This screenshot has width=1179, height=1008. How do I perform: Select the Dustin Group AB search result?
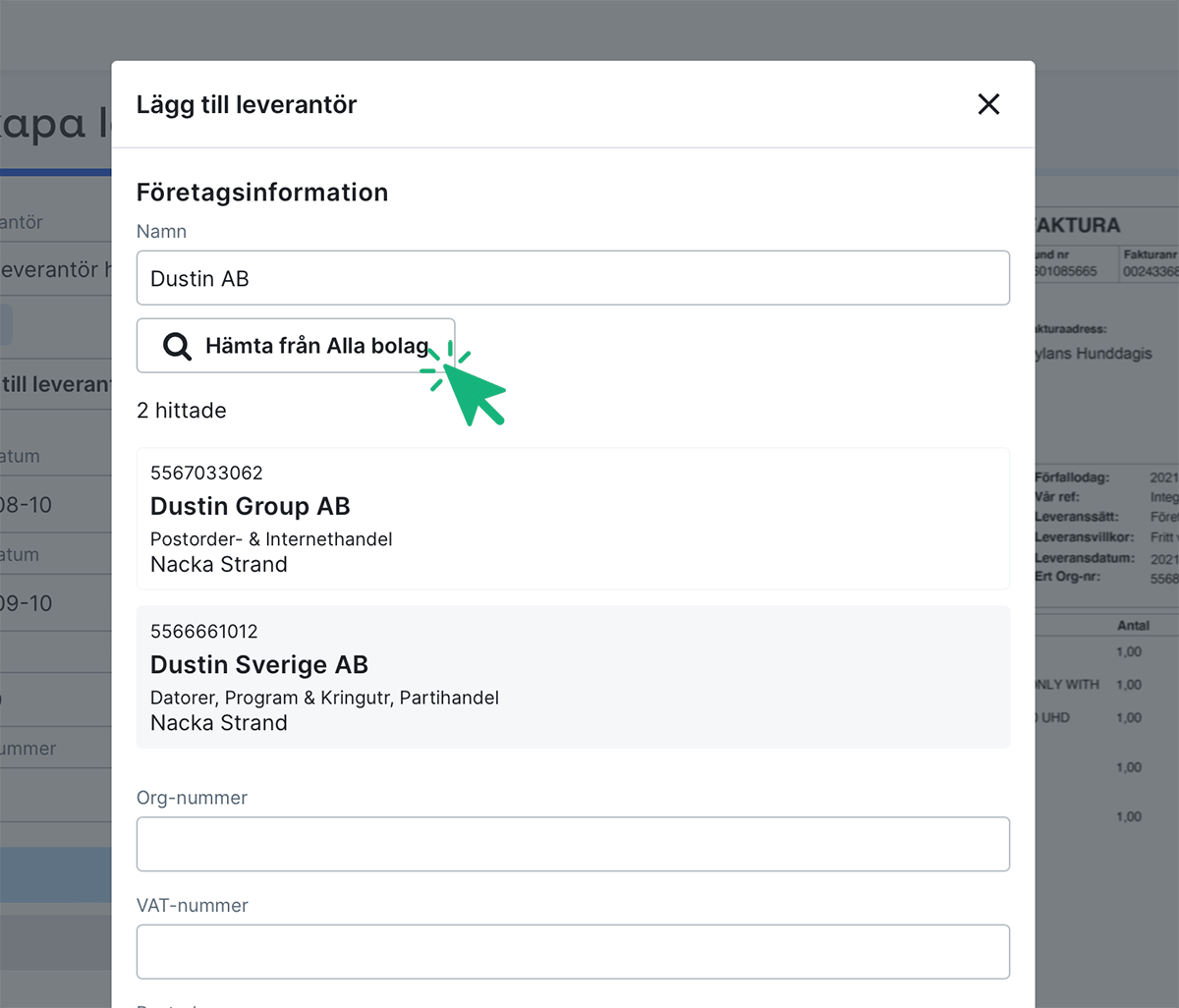tap(573, 519)
